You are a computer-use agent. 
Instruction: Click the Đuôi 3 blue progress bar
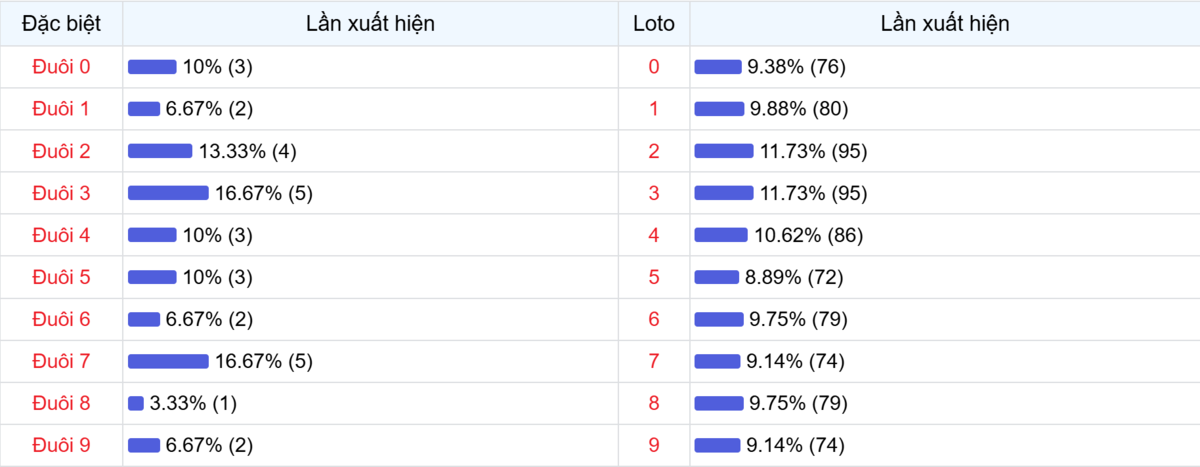(168, 193)
